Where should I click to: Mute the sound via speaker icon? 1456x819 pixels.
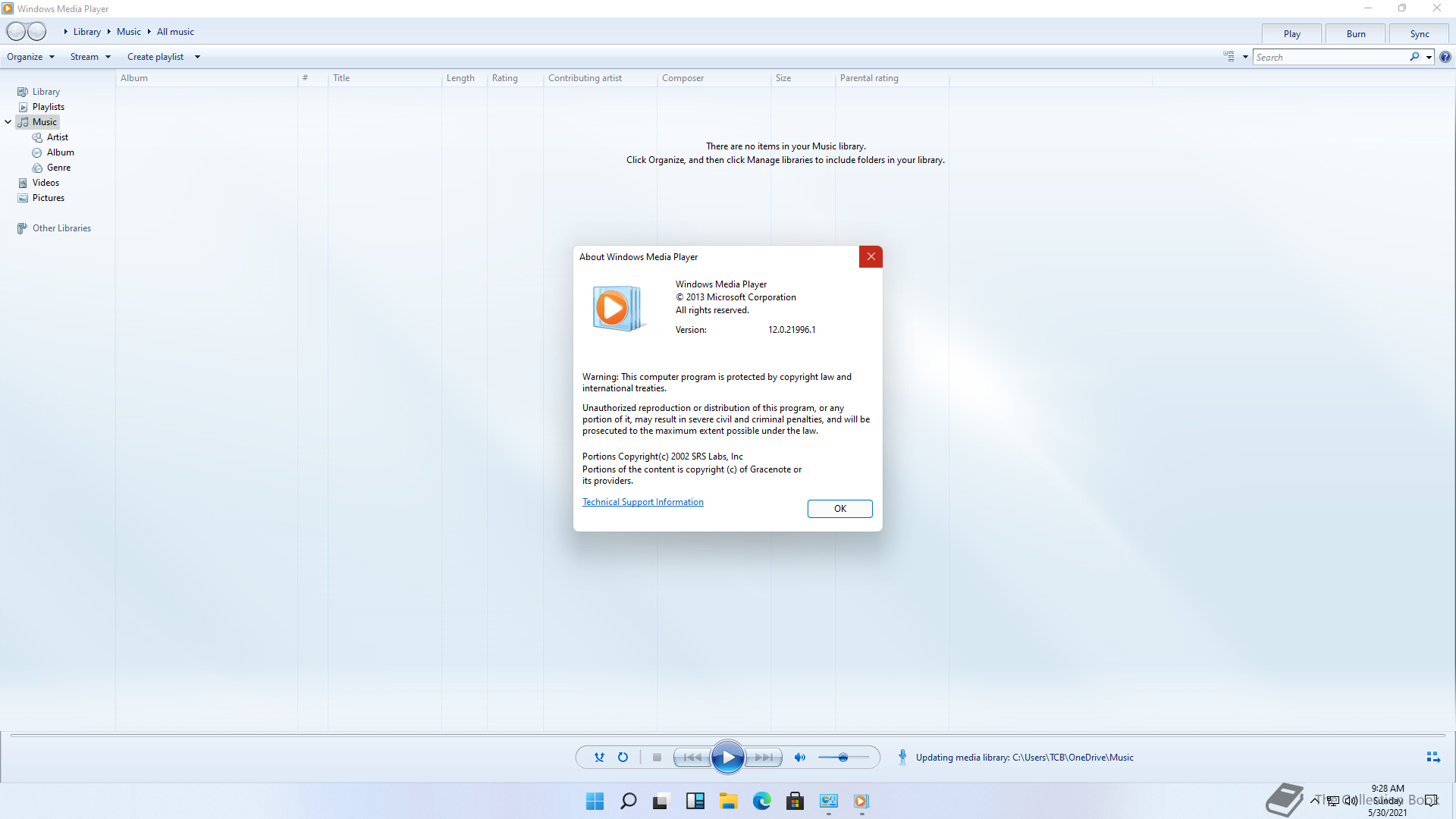[x=799, y=757]
